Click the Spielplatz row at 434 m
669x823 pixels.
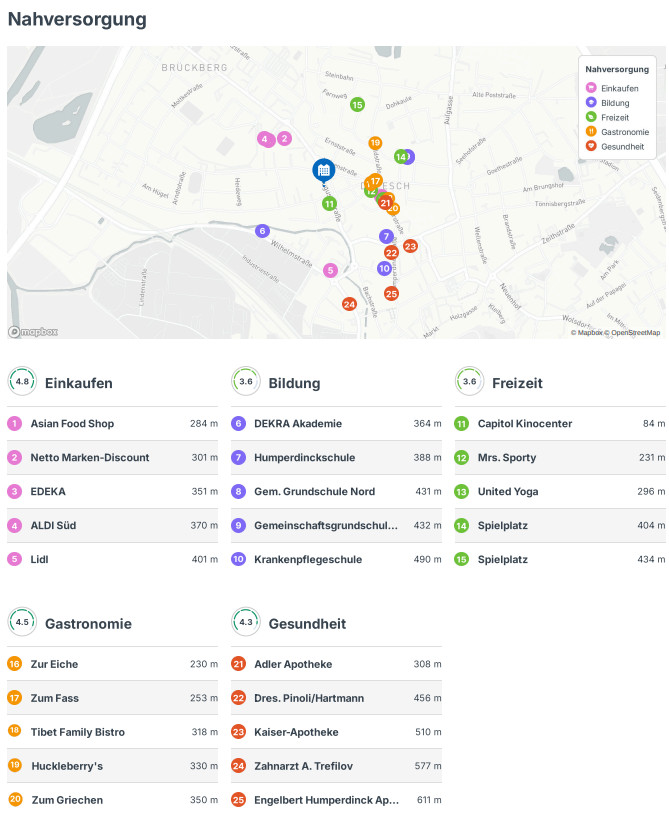(560, 560)
